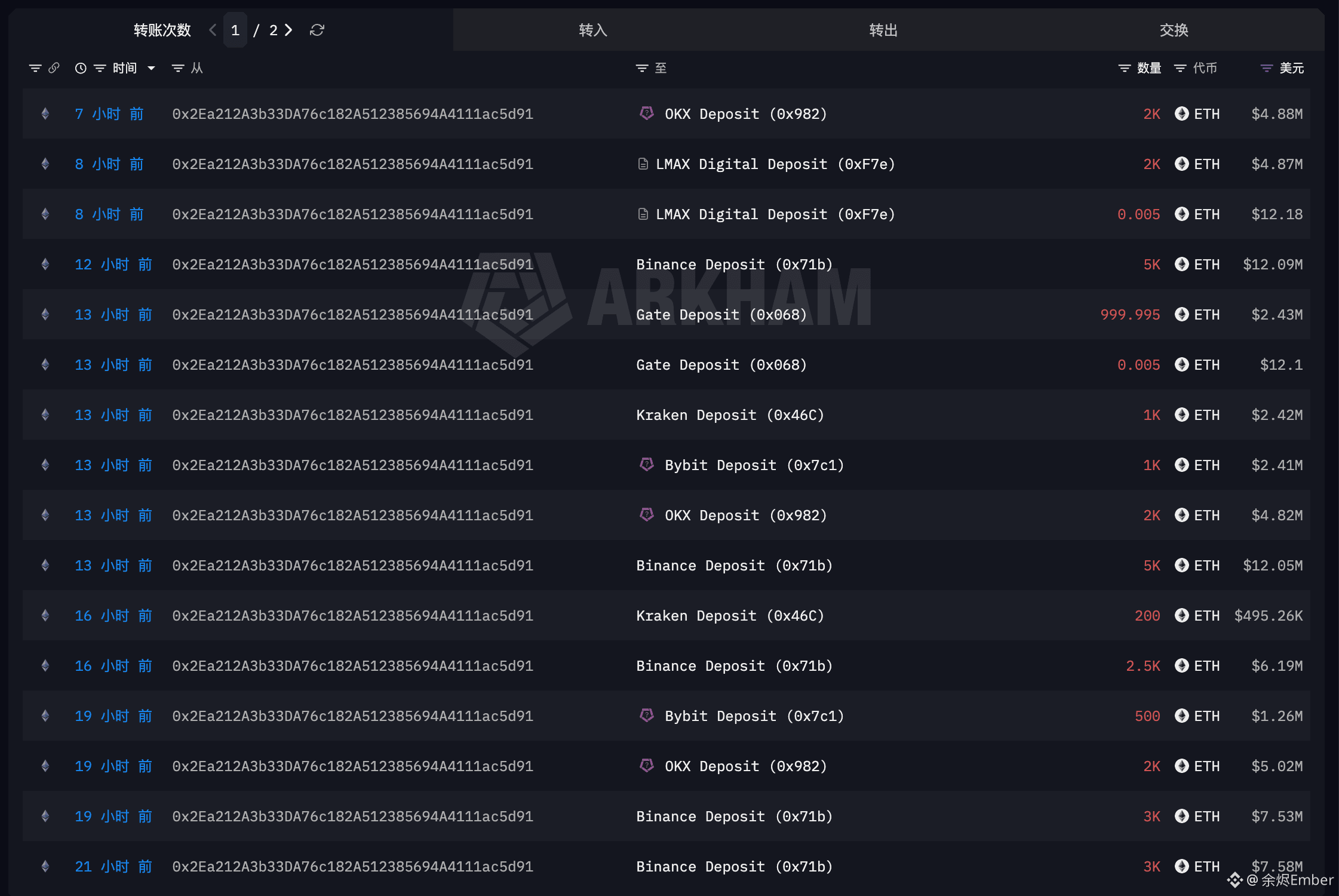The image size is (1339, 896).
Task: Refresh the transfers list
Action: [x=317, y=30]
